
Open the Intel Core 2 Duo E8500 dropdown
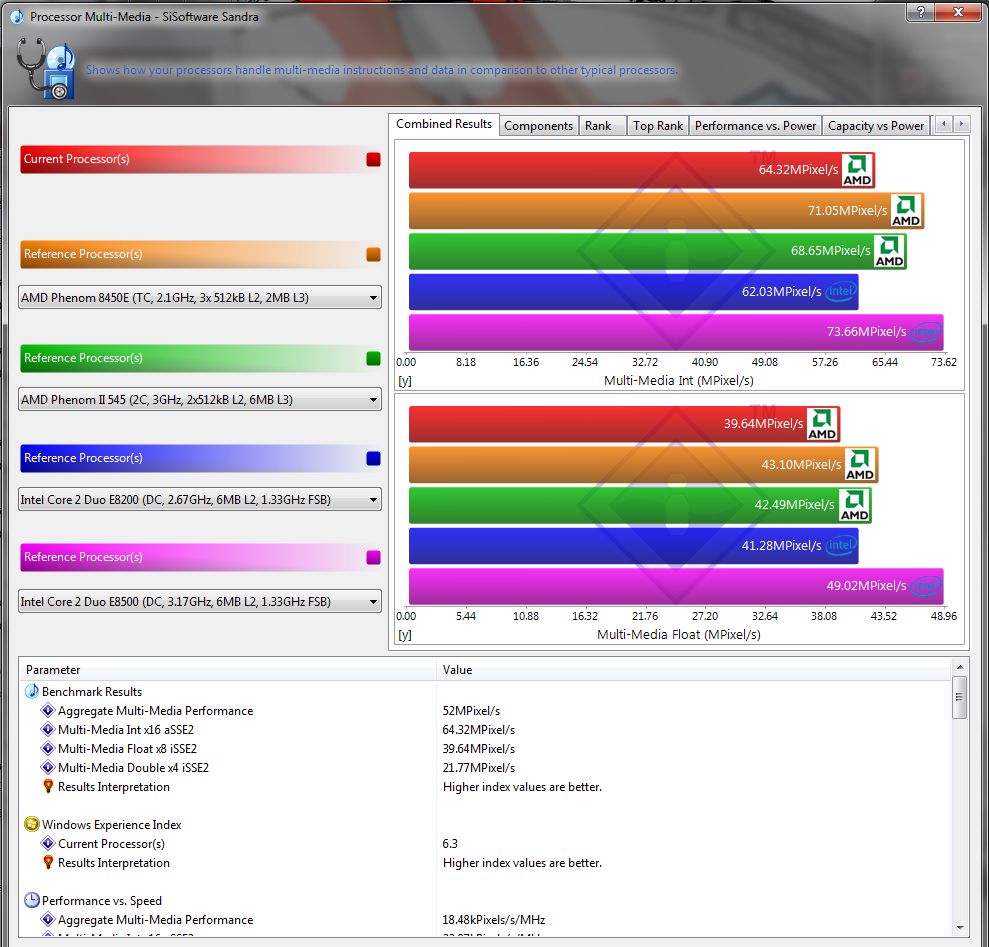coord(200,601)
